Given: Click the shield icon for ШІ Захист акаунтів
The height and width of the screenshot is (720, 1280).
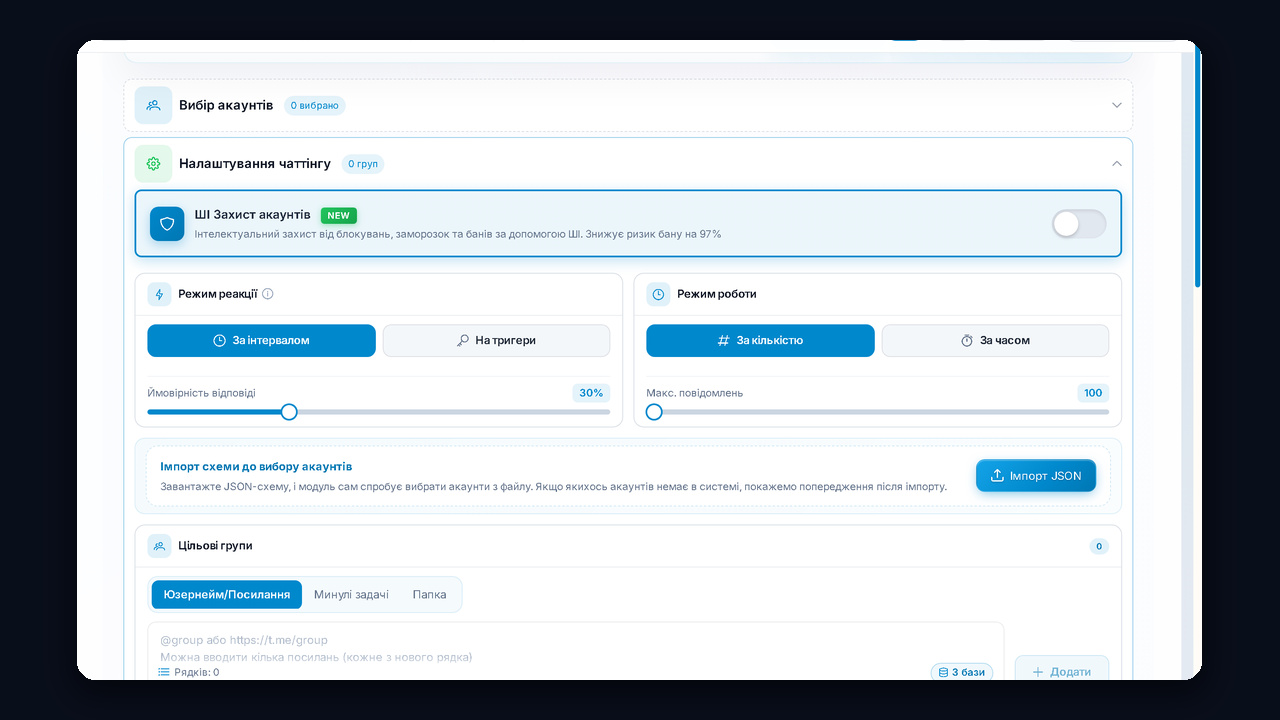Looking at the screenshot, I should point(167,224).
